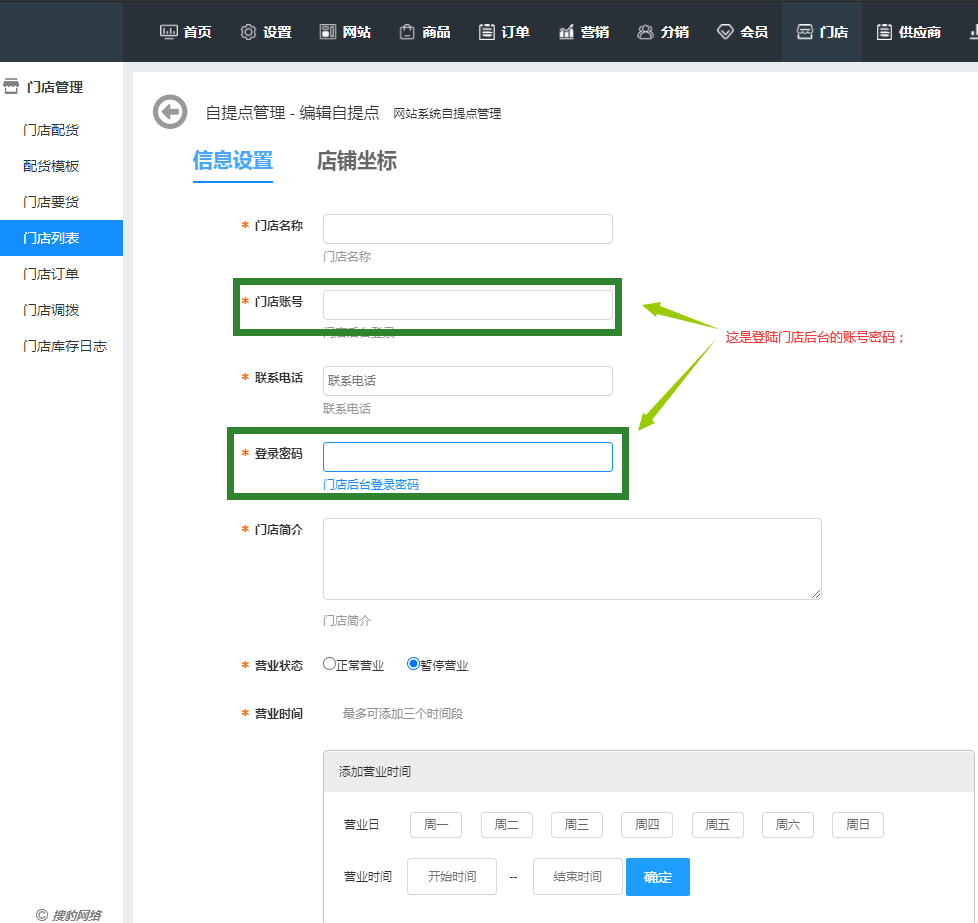Focus the 门店简介 text area
The width and height of the screenshot is (978, 923).
(x=571, y=559)
